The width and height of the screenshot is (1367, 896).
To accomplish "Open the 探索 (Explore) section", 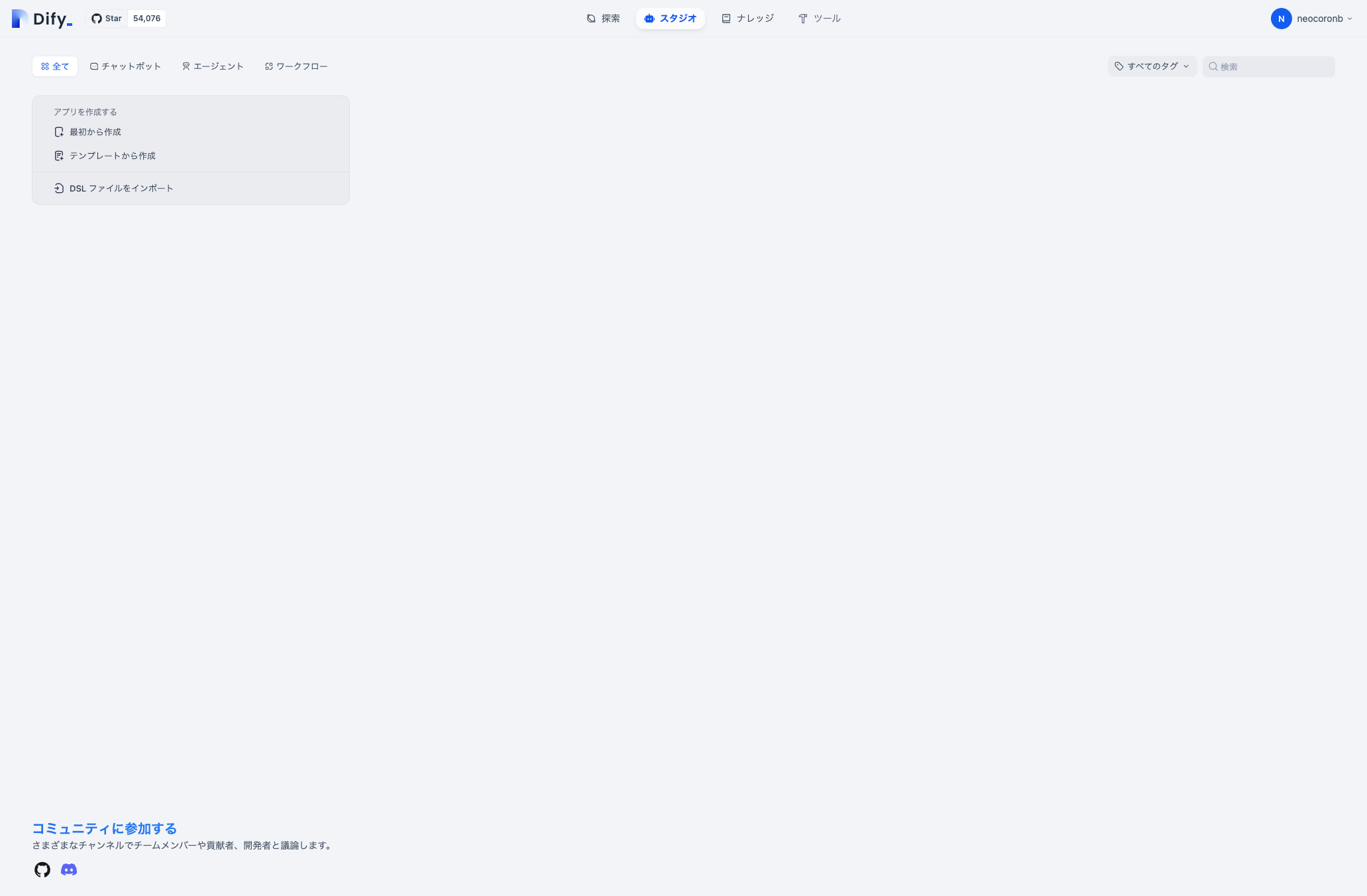I will (x=602, y=18).
